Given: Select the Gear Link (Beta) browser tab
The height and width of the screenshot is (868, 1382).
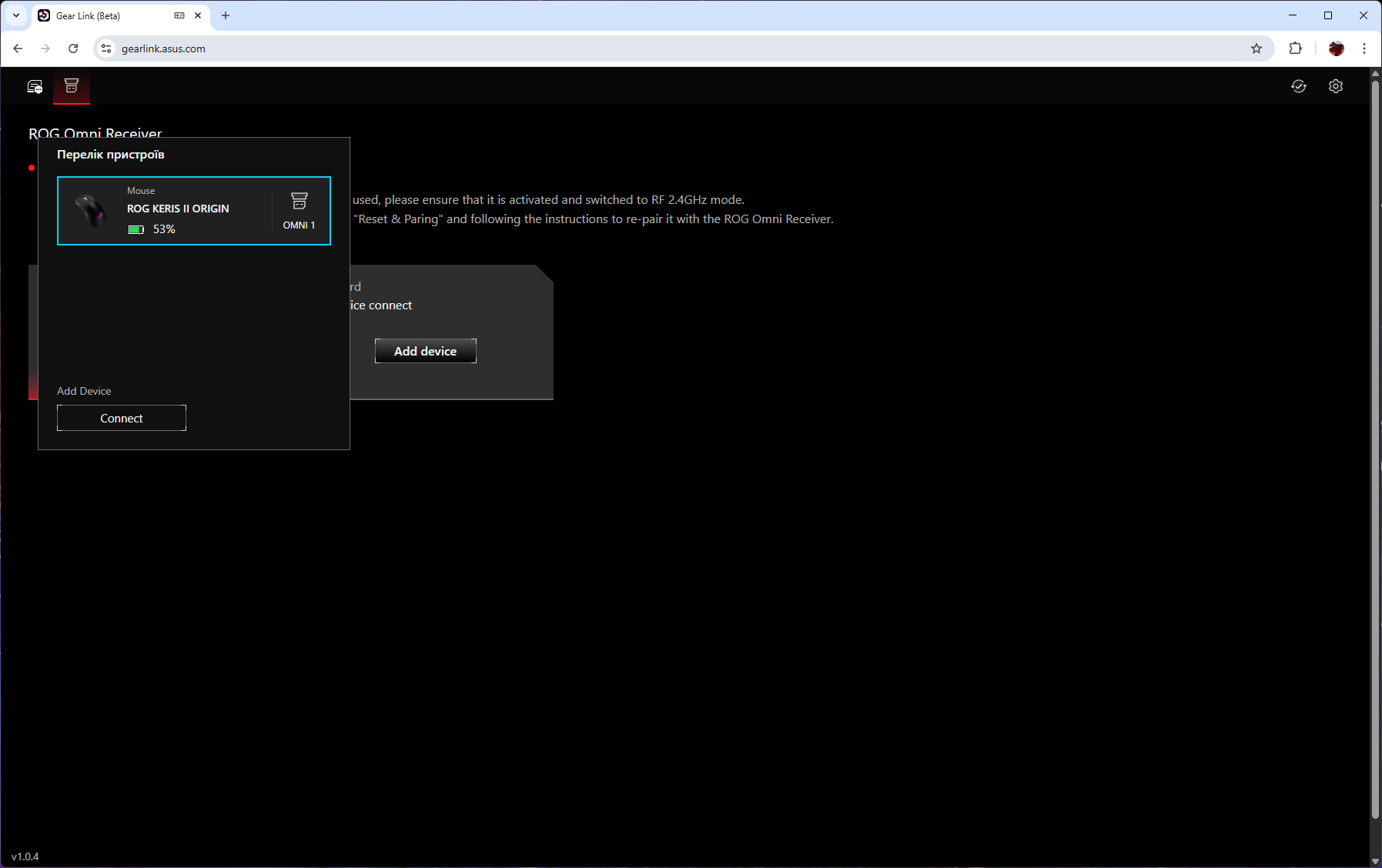Looking at the screenshot, I should [x=121, y=15].
